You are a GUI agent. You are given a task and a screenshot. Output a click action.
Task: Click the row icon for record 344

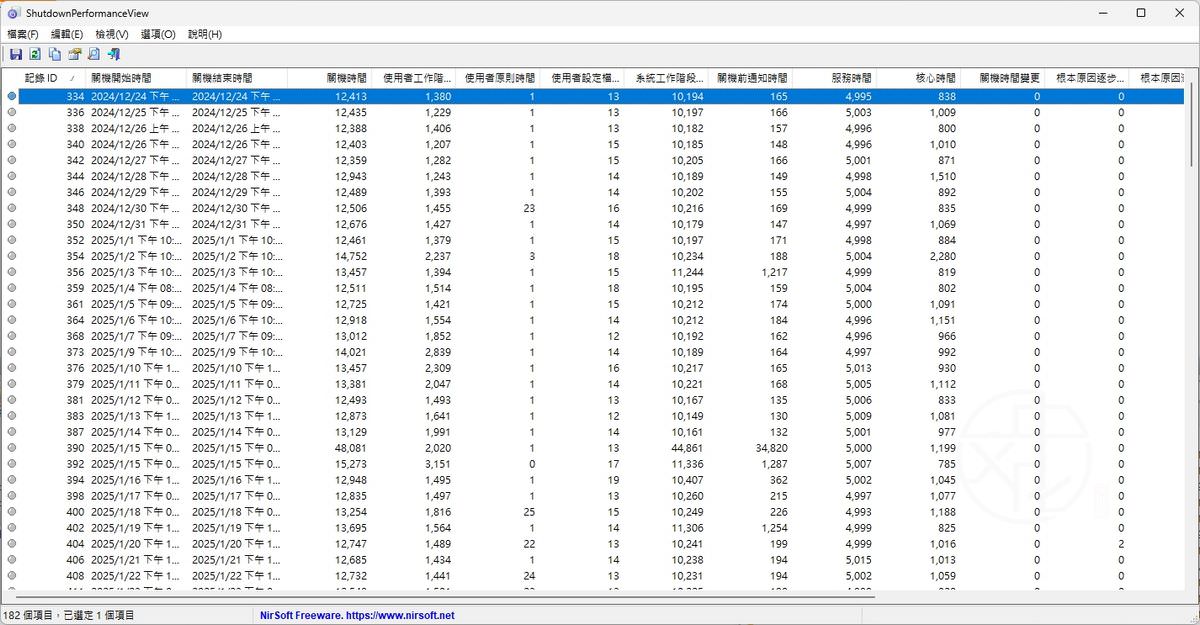[x=11, y=176]
